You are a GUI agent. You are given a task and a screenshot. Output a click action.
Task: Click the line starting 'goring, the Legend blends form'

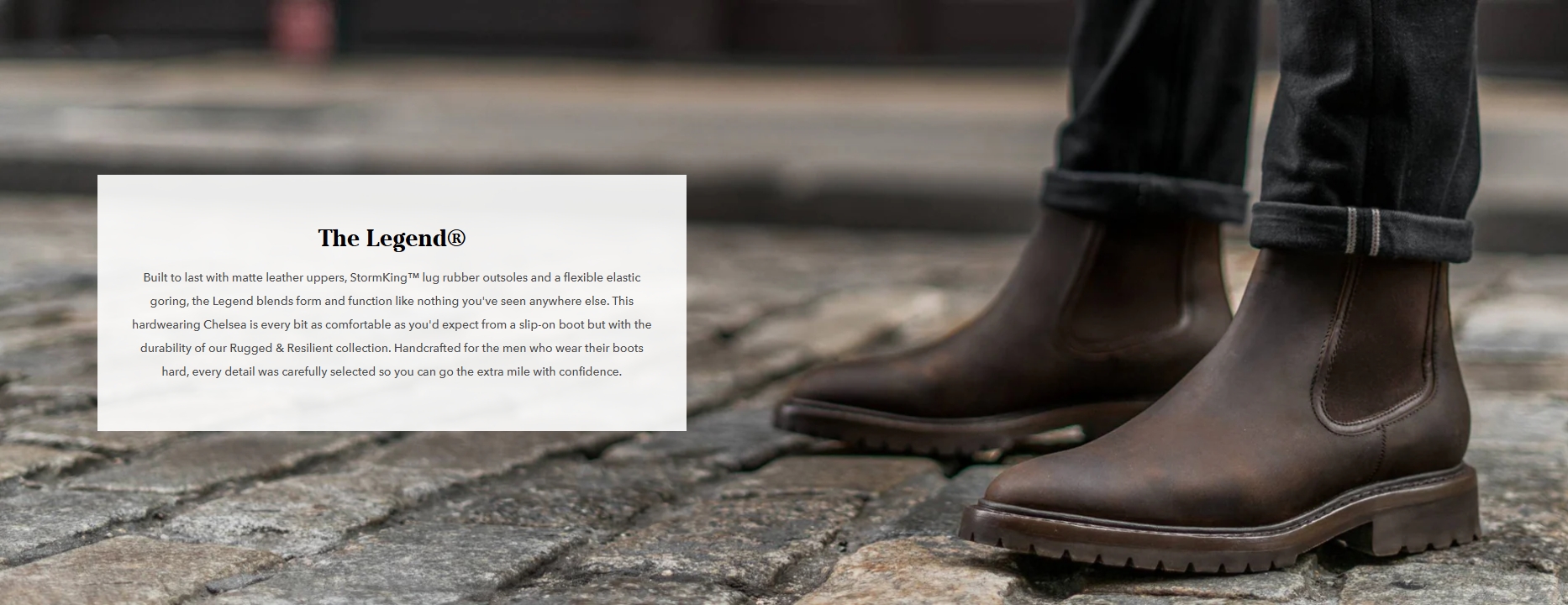(392, 301)
